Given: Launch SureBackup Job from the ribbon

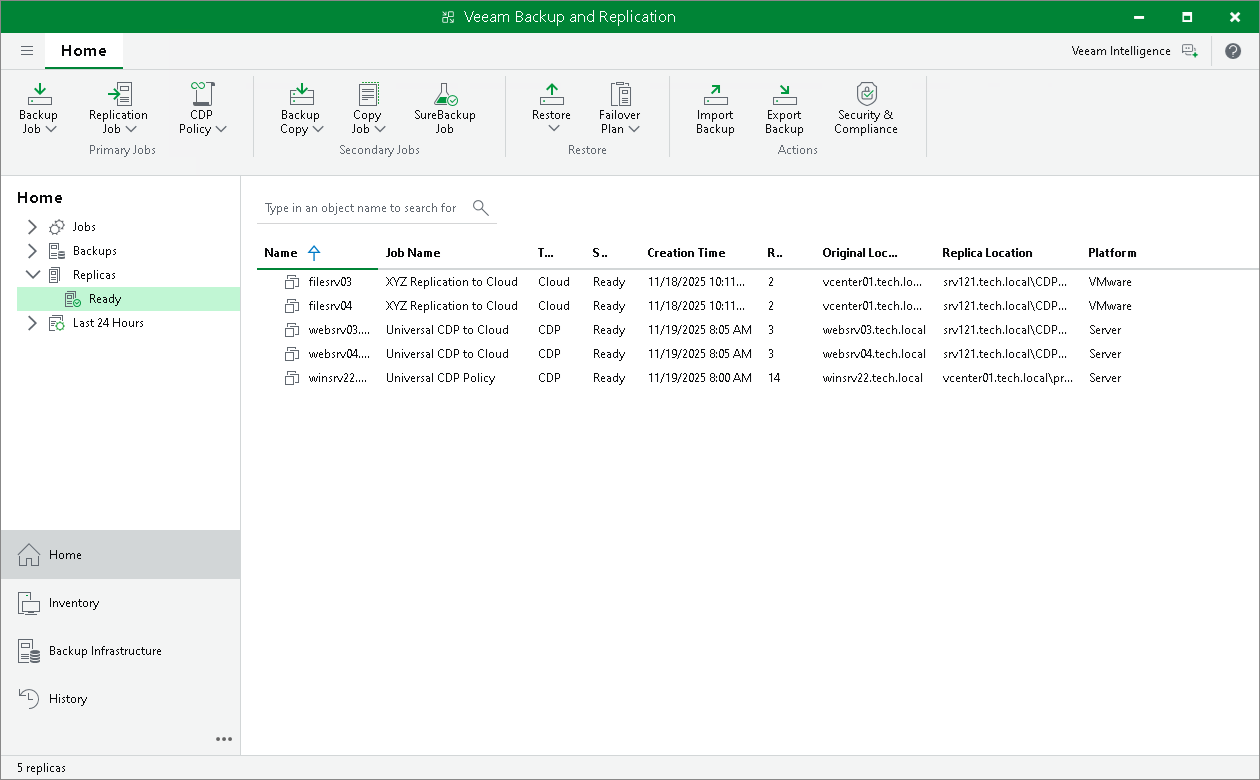Looking at the screenshot, I should 444,96.
